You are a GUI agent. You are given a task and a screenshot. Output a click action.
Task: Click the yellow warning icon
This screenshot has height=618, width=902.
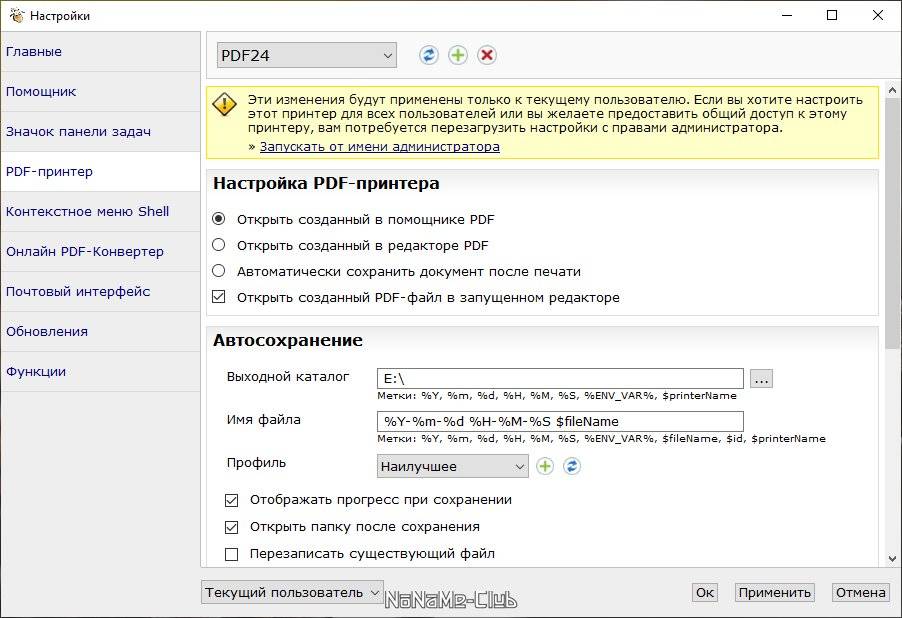pyautogui.click(x=224, y=105)
